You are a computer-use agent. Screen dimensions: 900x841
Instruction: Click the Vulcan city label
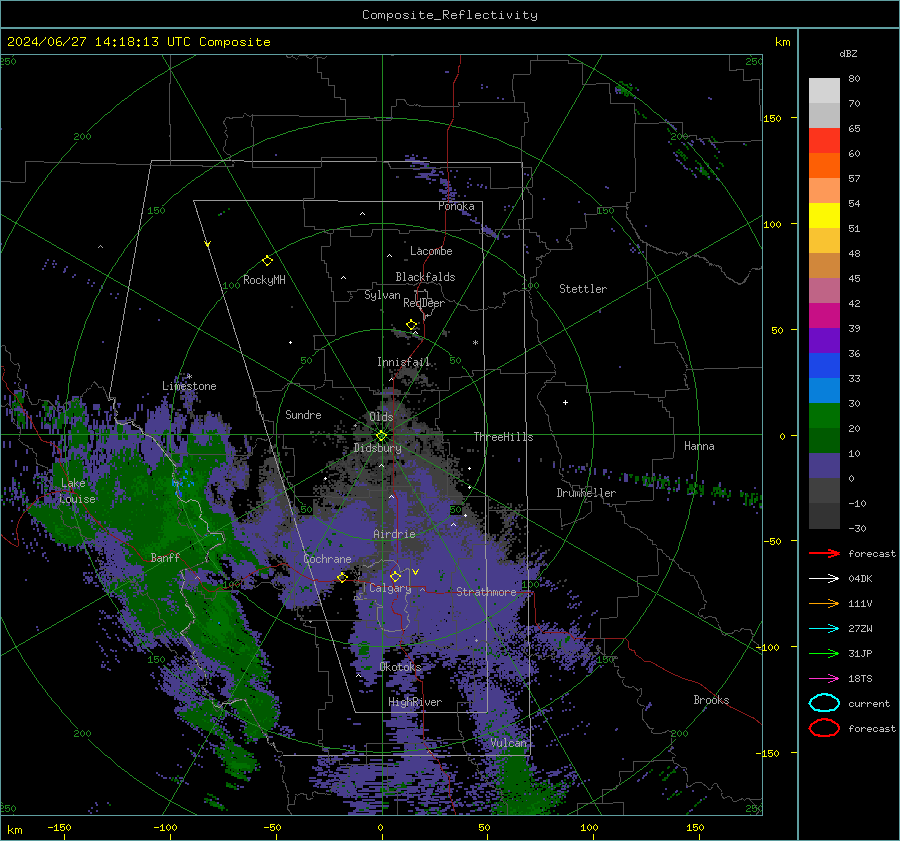pyautogui.click(x=509, y=743)
